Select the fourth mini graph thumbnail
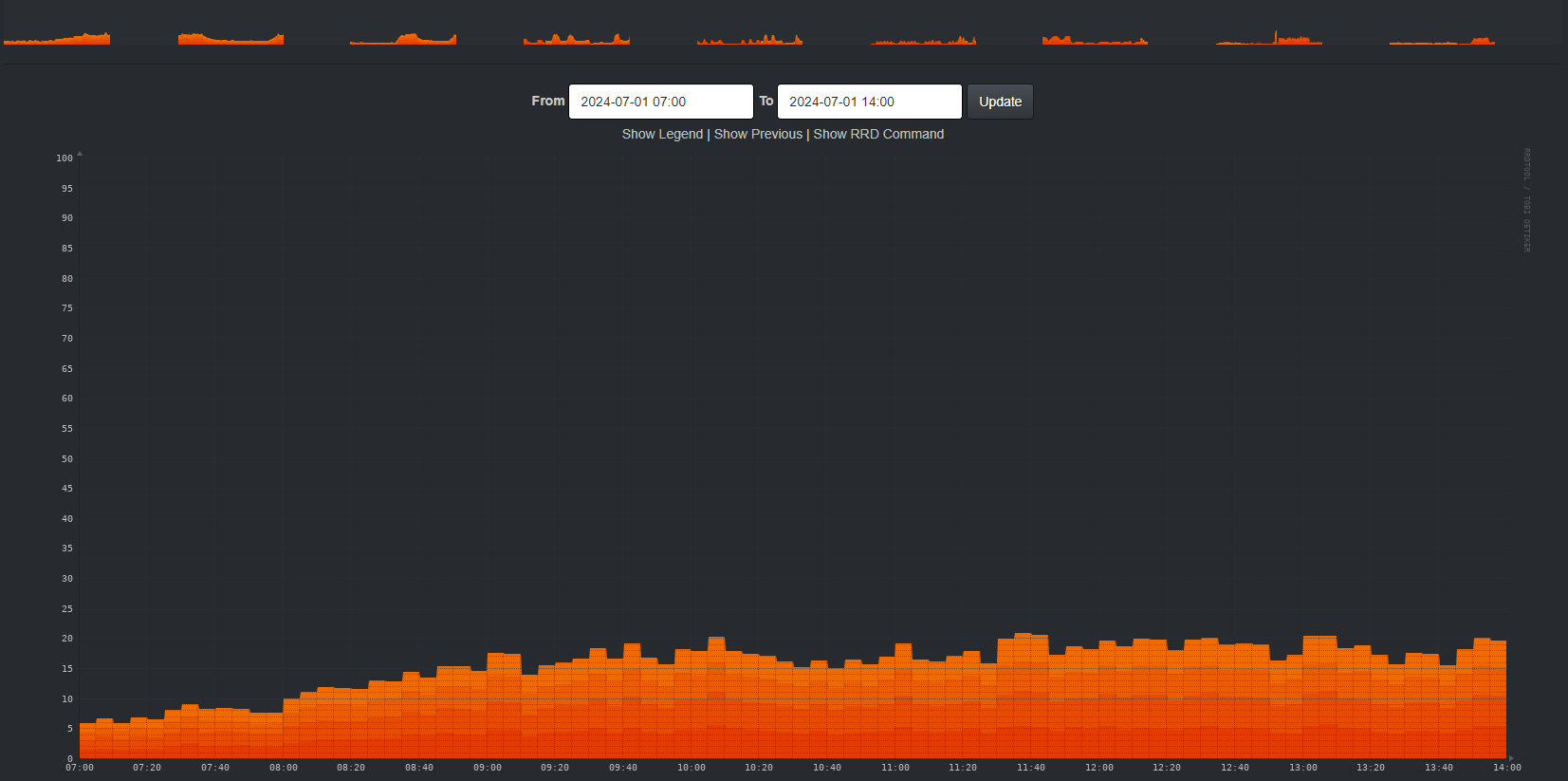 pyautogui.click(x=577, y=38)
